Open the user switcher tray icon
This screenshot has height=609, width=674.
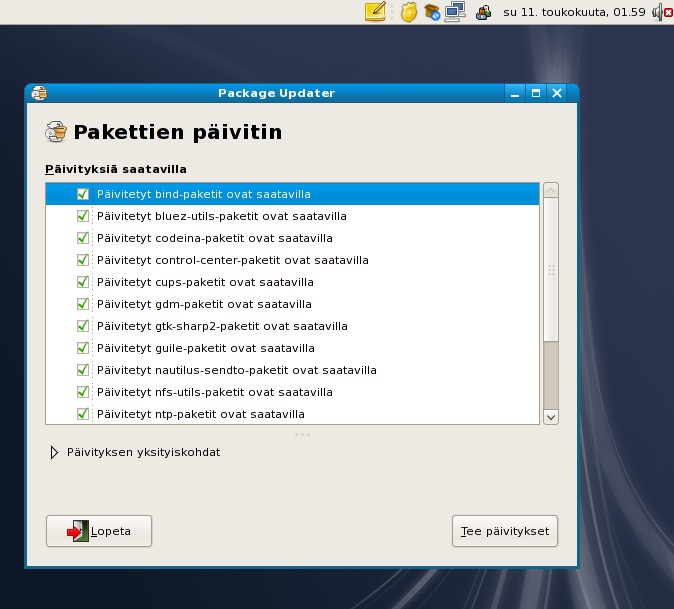pyautogui.click(x=483, y=12)
